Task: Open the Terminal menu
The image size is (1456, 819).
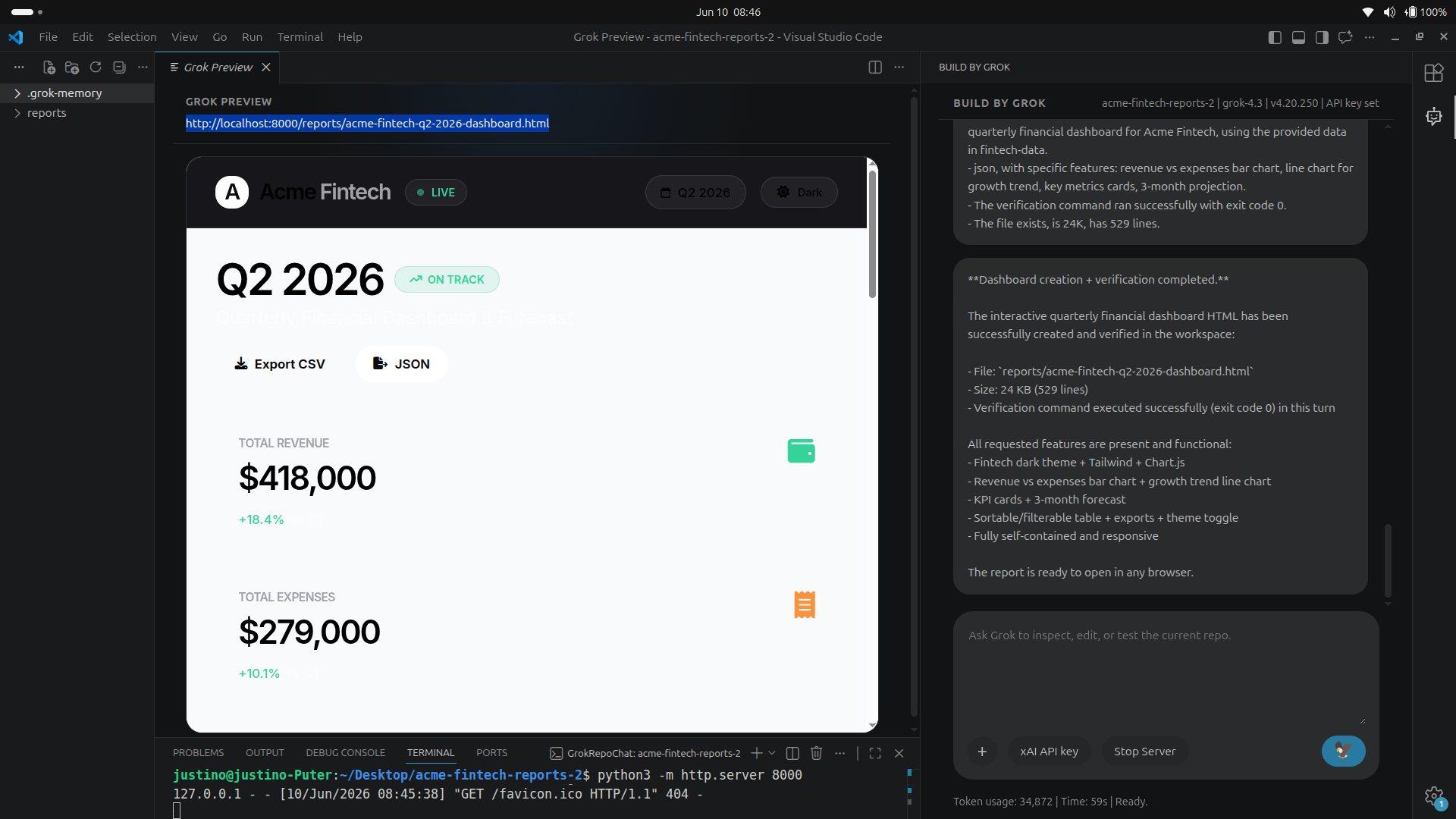Action: coord(300,37)
